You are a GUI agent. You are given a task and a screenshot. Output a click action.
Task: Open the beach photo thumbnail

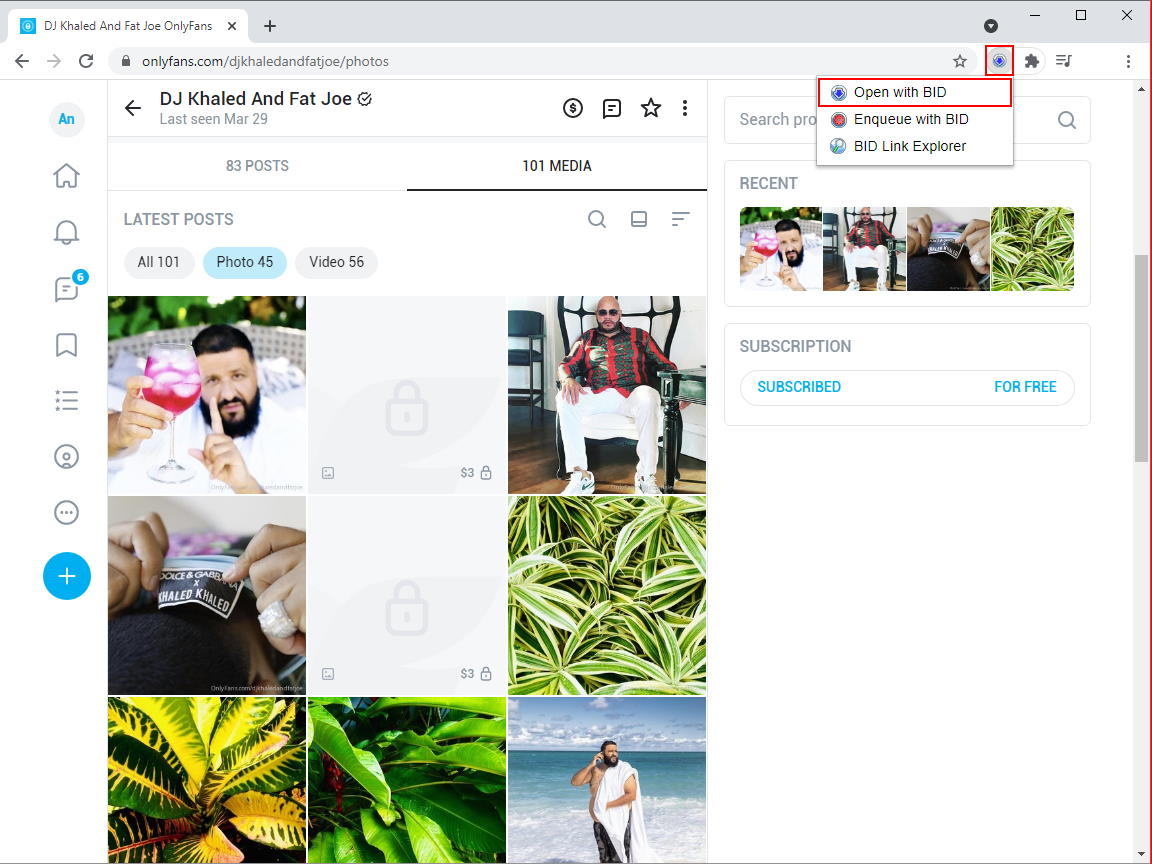tap(606, 780)
